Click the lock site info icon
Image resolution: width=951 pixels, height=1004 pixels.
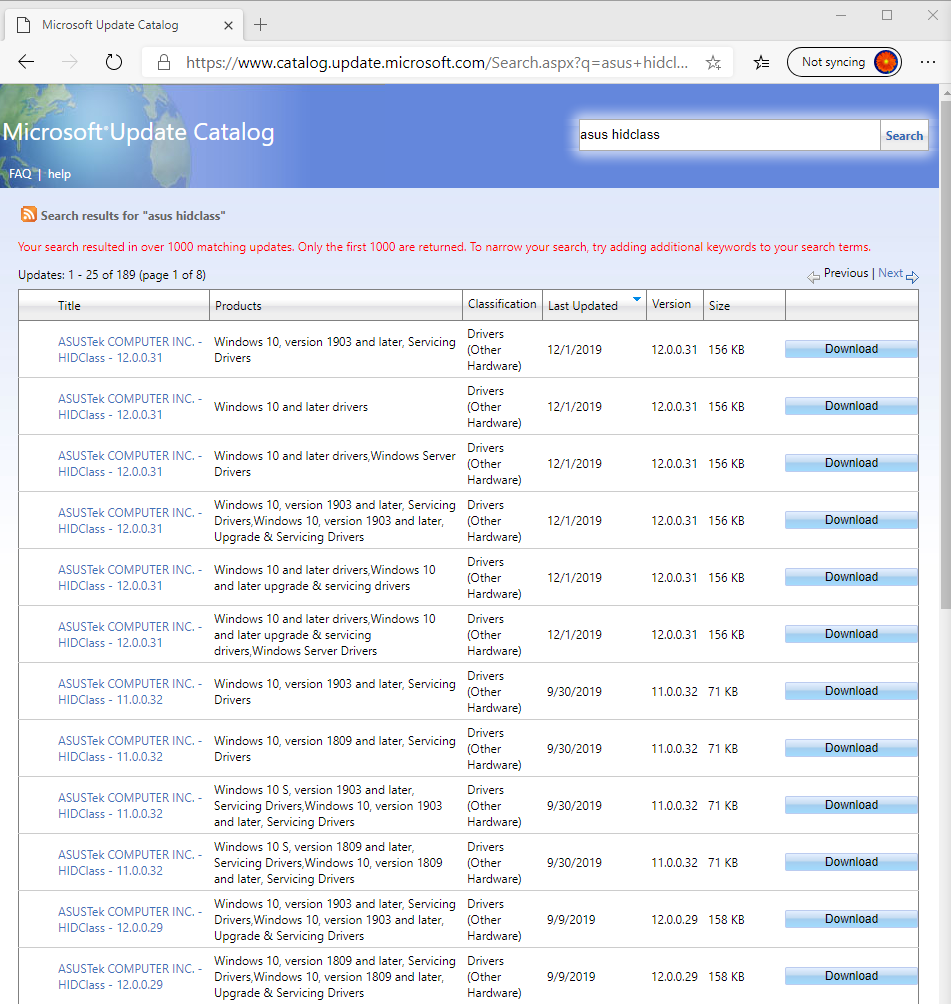(x=164, y=62)
